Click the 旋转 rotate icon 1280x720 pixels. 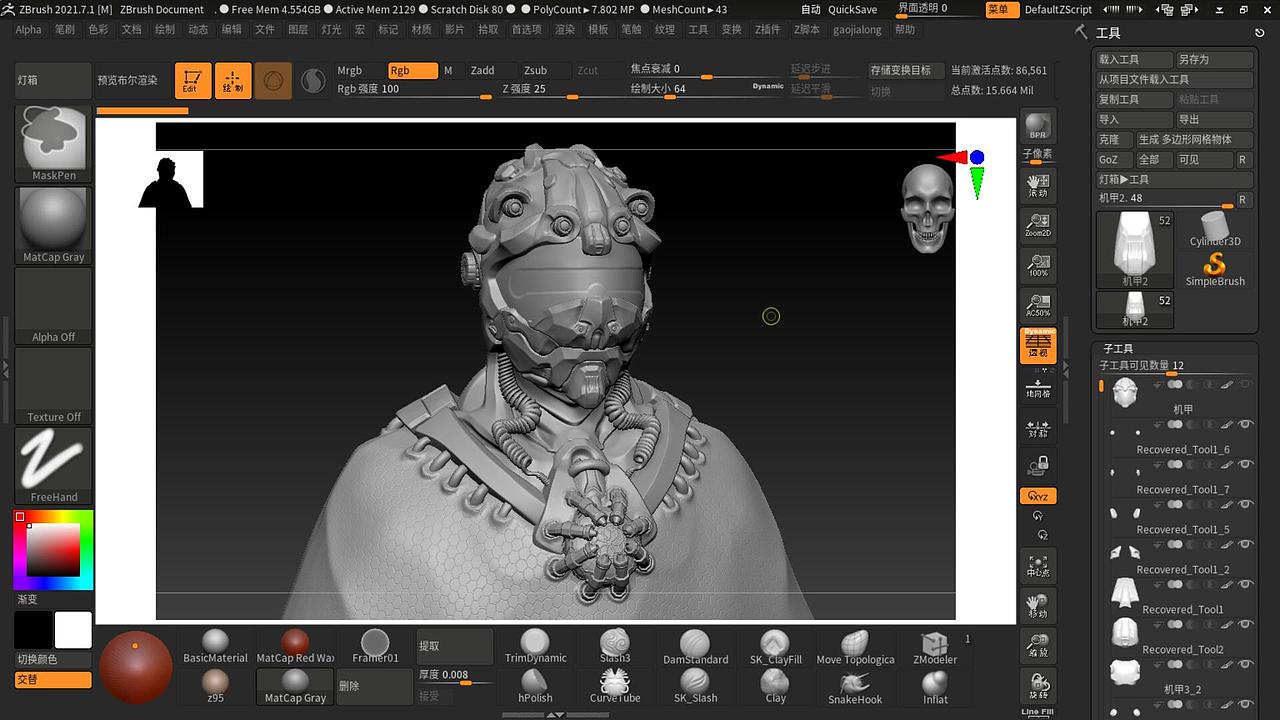1038,685
